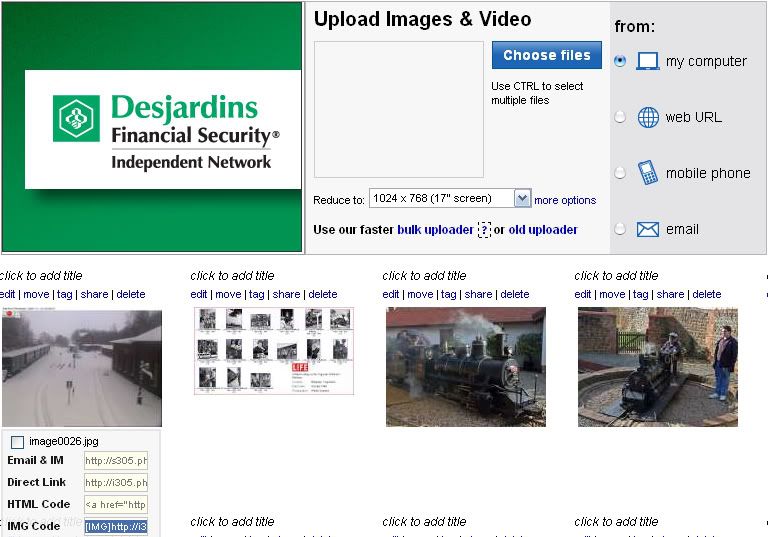The image size is (768, 537).
Task: Click share for the turntable locomotive image
Action: 670,294
